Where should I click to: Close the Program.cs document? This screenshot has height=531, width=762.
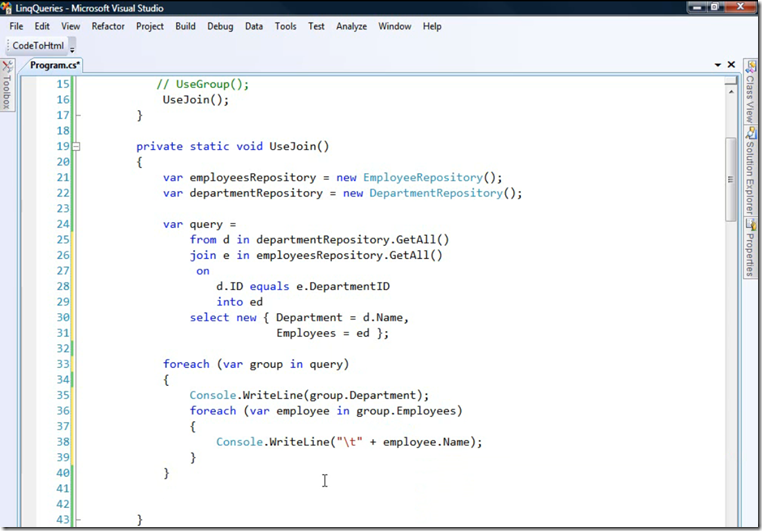click(731, 65)
